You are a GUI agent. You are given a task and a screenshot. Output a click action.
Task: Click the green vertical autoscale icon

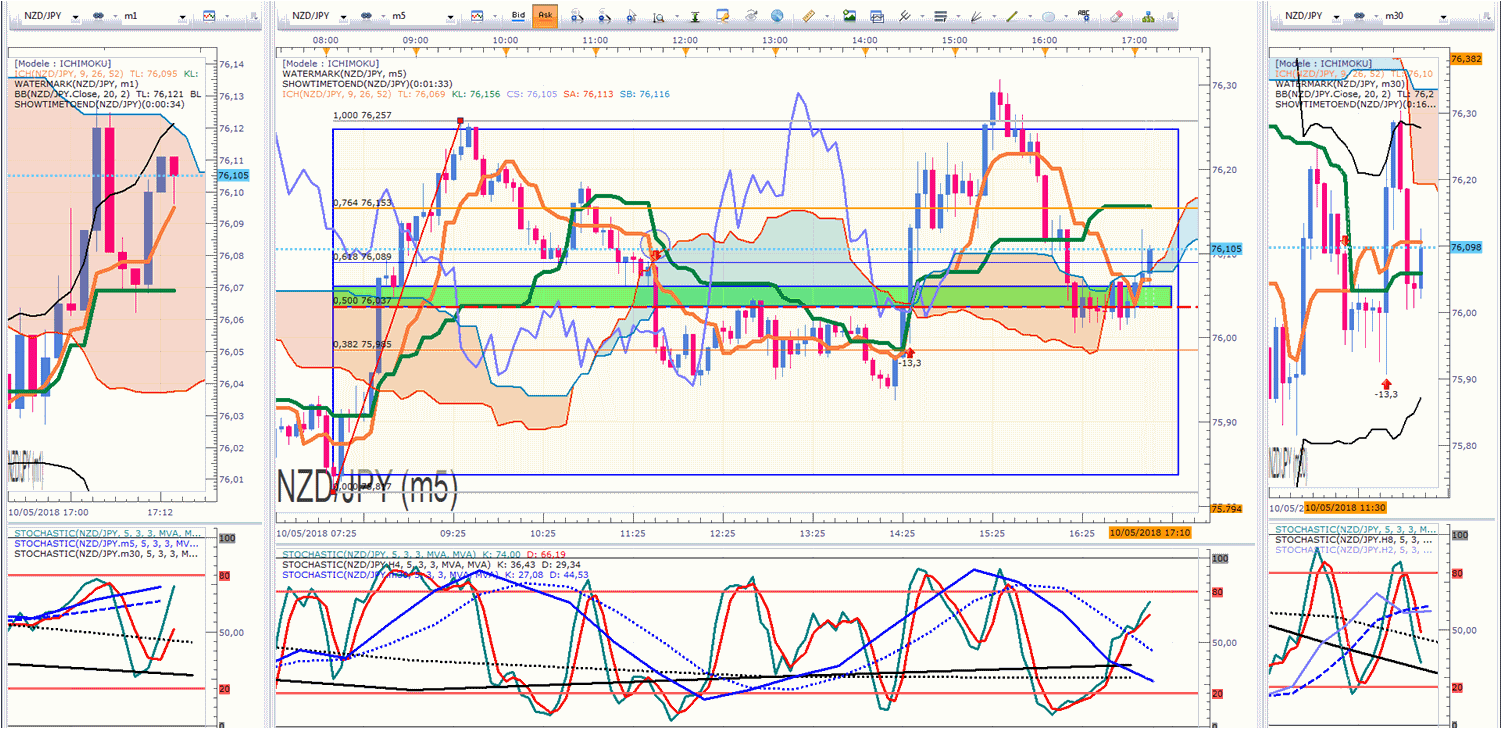[694, 16]
